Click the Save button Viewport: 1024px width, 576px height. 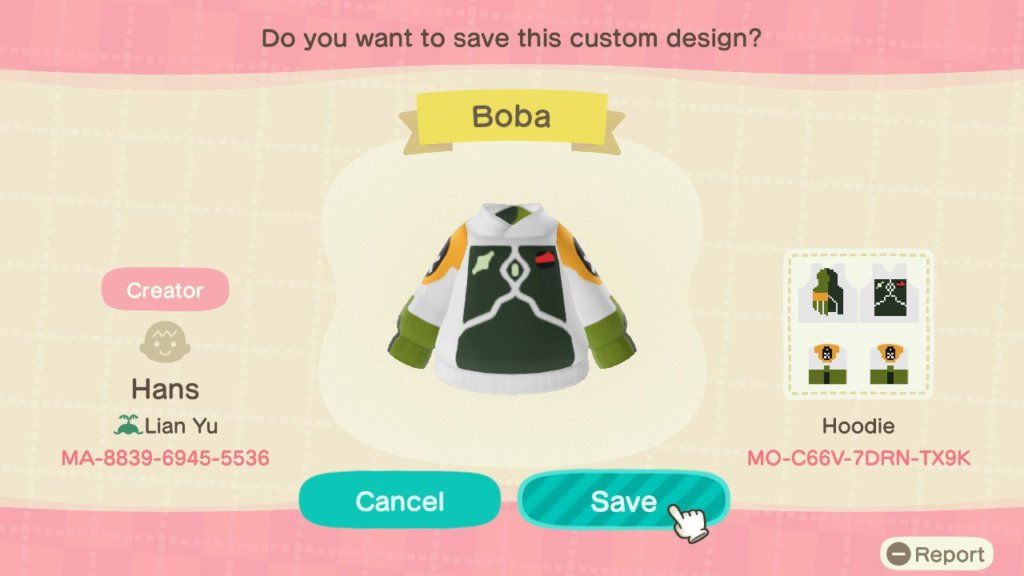coord(624,501)
